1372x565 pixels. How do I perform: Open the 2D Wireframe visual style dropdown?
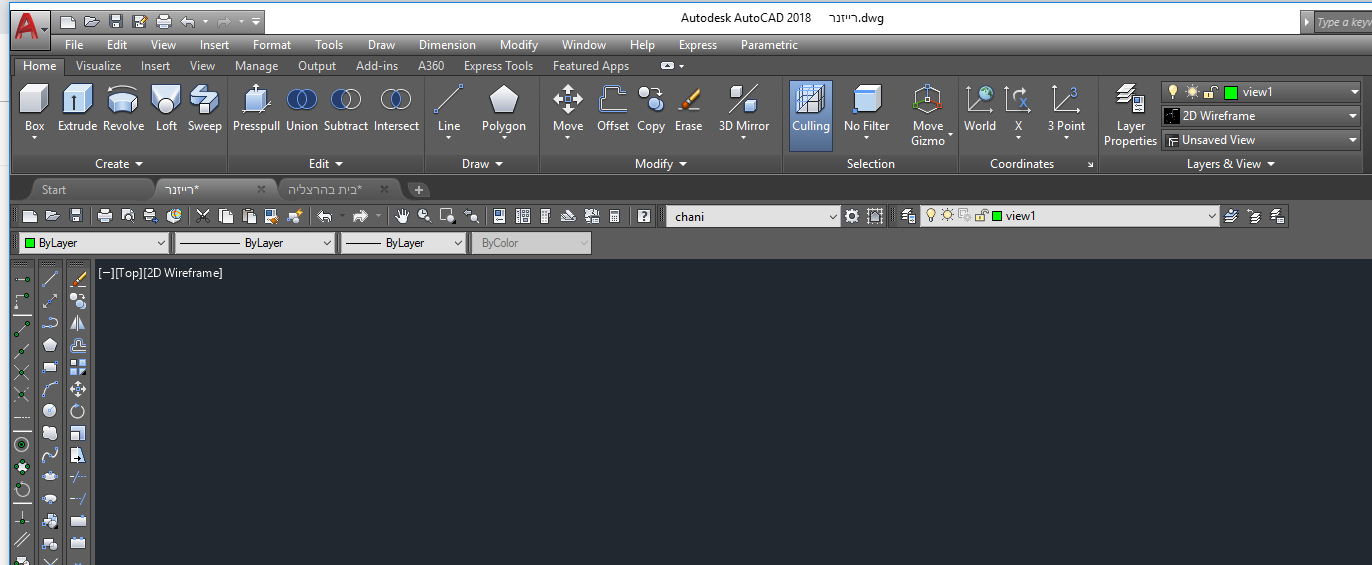tap(1261, 116)
